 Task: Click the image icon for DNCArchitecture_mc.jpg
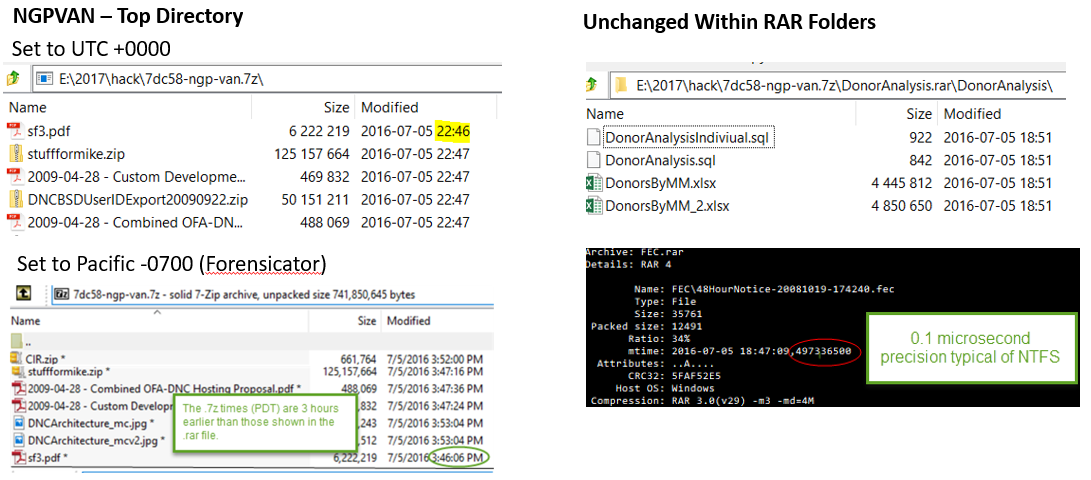tap(18, 424)
